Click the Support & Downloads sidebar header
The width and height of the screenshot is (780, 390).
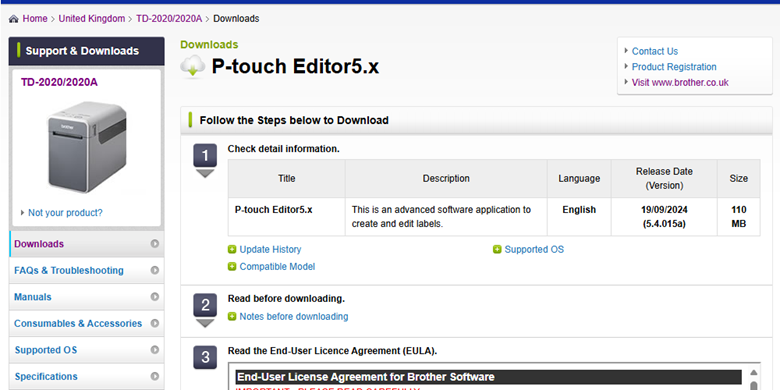tap(87, 51)
